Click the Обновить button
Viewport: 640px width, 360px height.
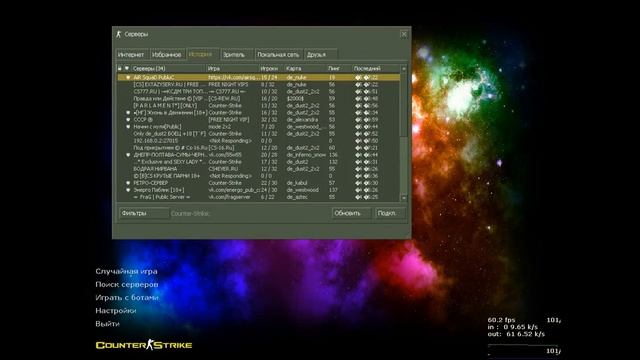[x=351, y=213]
